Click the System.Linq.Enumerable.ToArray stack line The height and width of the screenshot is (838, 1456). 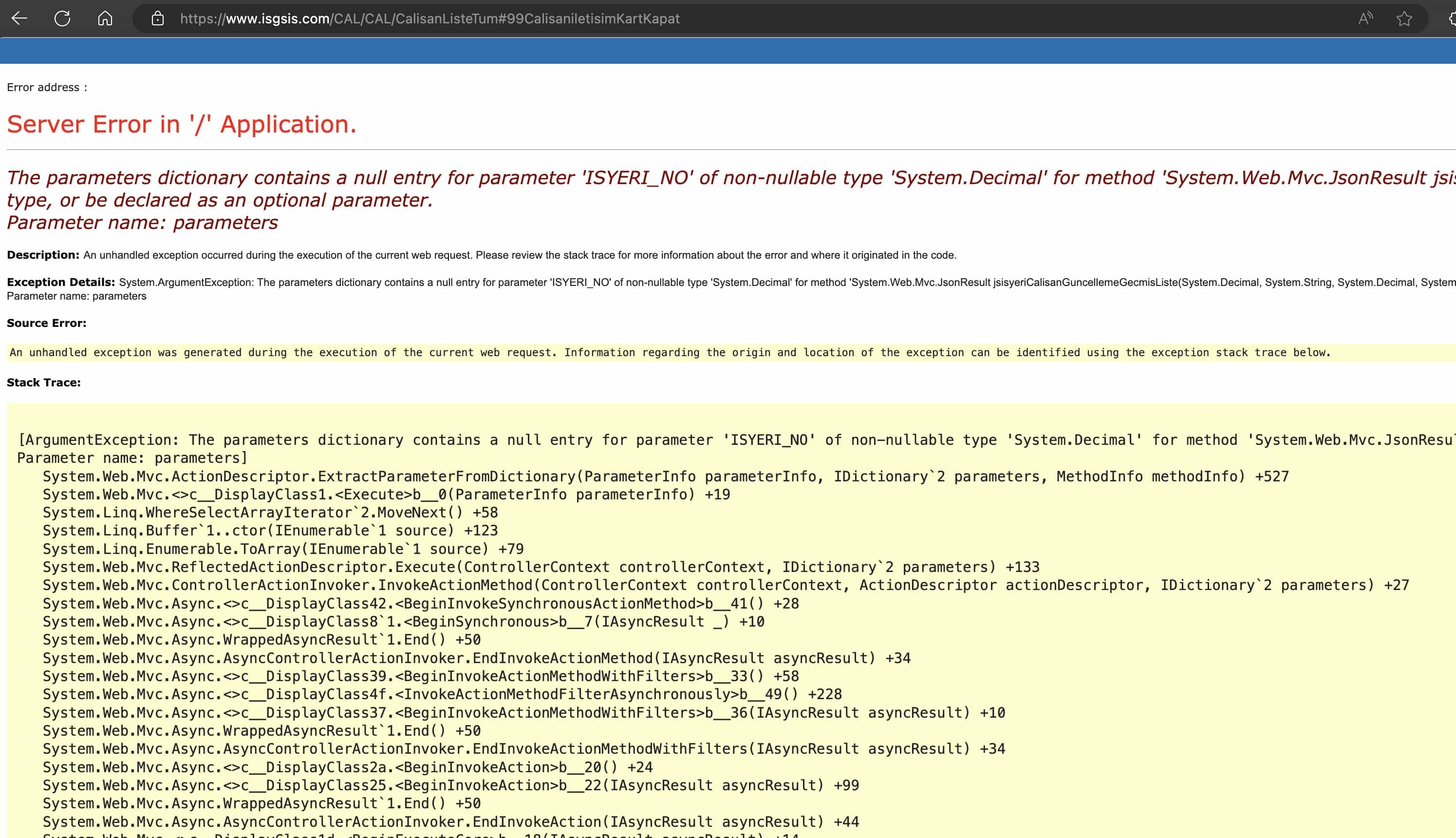pyautogui.click(x=282, y=549)
